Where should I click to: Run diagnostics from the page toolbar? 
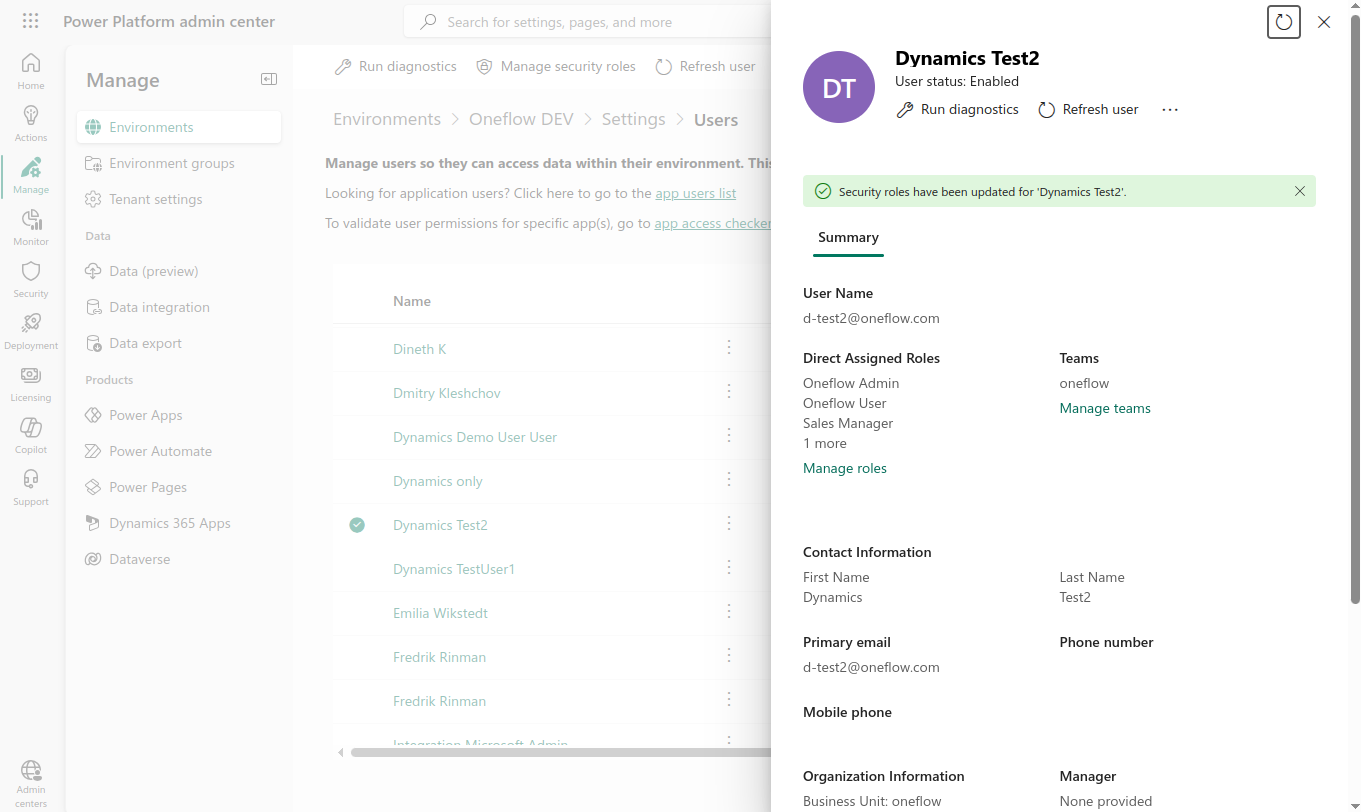[x=395, y=67]
